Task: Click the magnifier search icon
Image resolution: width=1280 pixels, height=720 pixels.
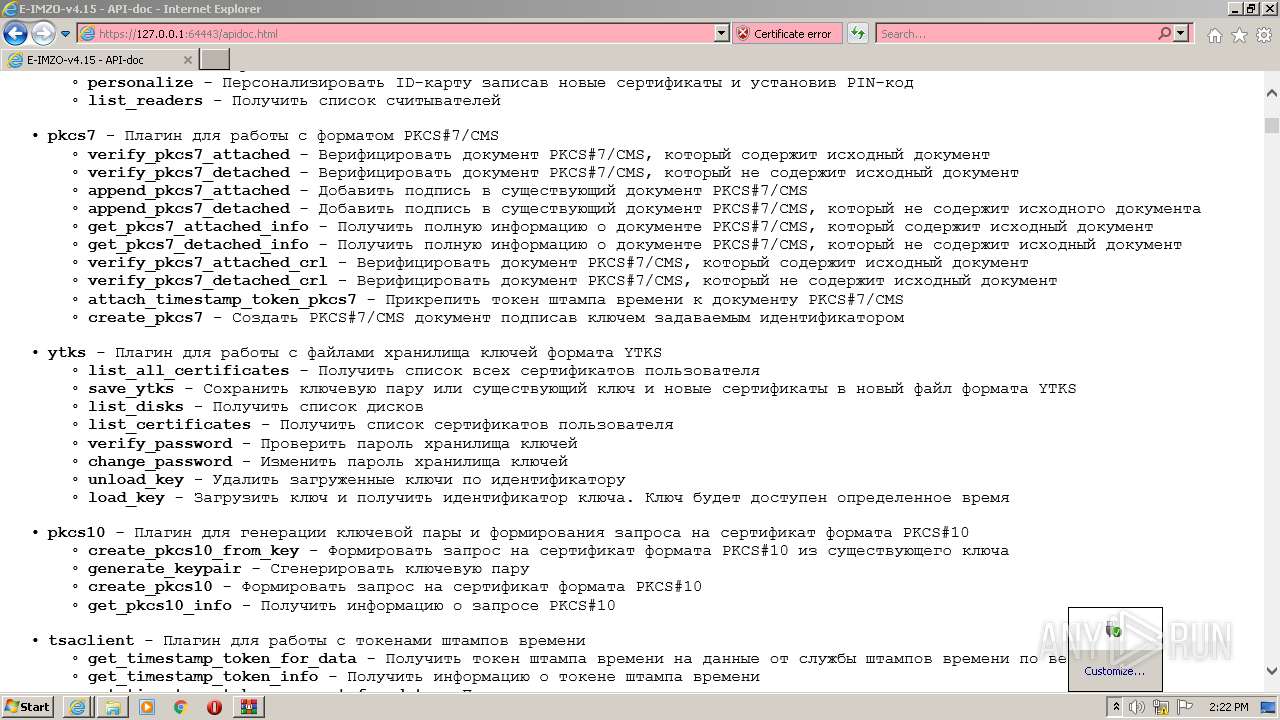Action: 1164,33
